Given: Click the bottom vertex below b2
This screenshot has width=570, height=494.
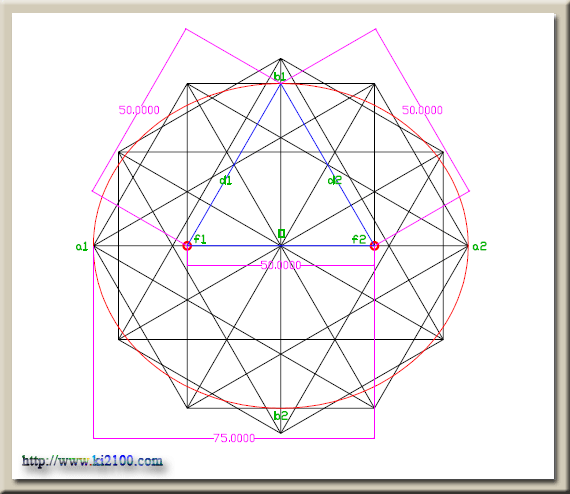Looking at the screenshot, I should coord(281,433).
